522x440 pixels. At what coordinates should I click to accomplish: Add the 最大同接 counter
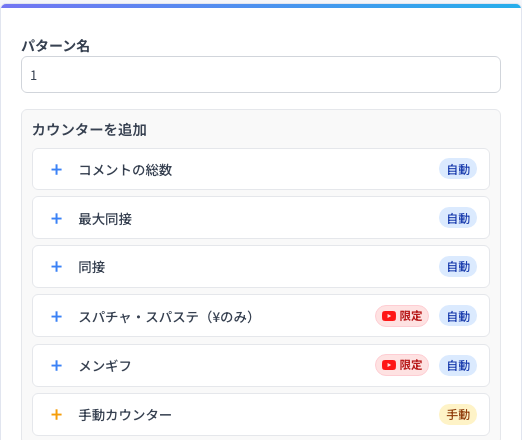coord(261,218)
